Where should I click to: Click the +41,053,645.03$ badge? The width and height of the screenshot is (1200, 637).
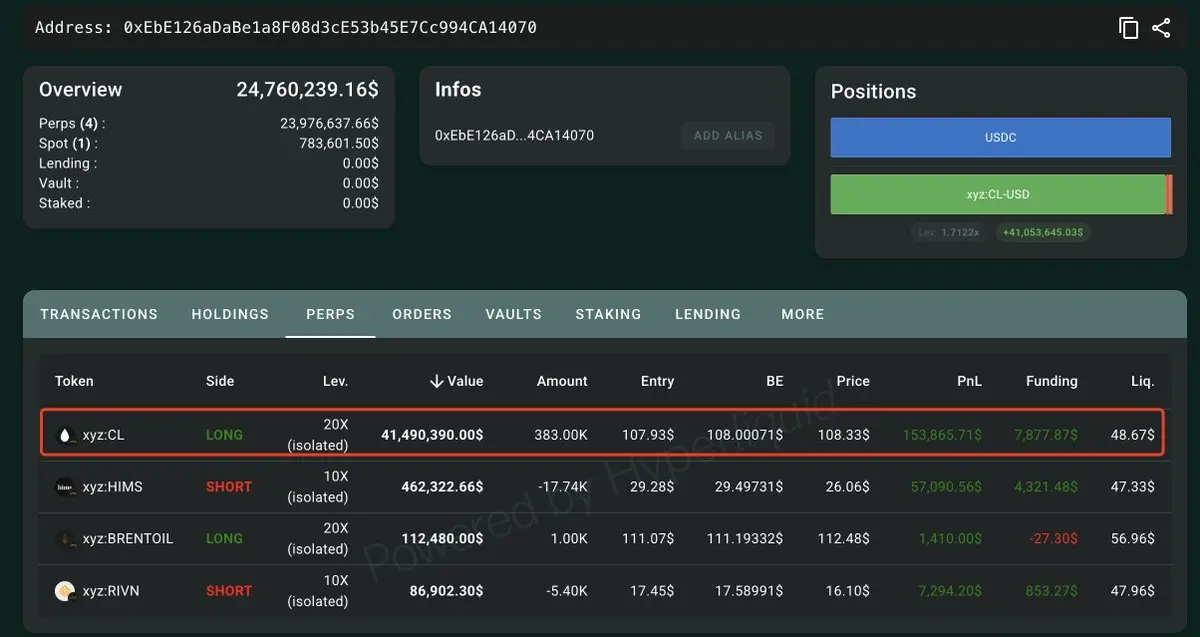pyautogui.click(x=1043, y=232)
